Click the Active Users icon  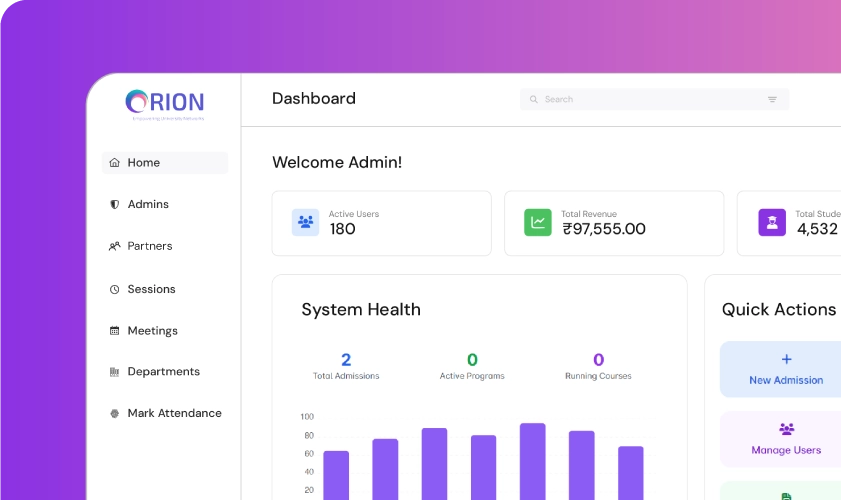[305, 222]
